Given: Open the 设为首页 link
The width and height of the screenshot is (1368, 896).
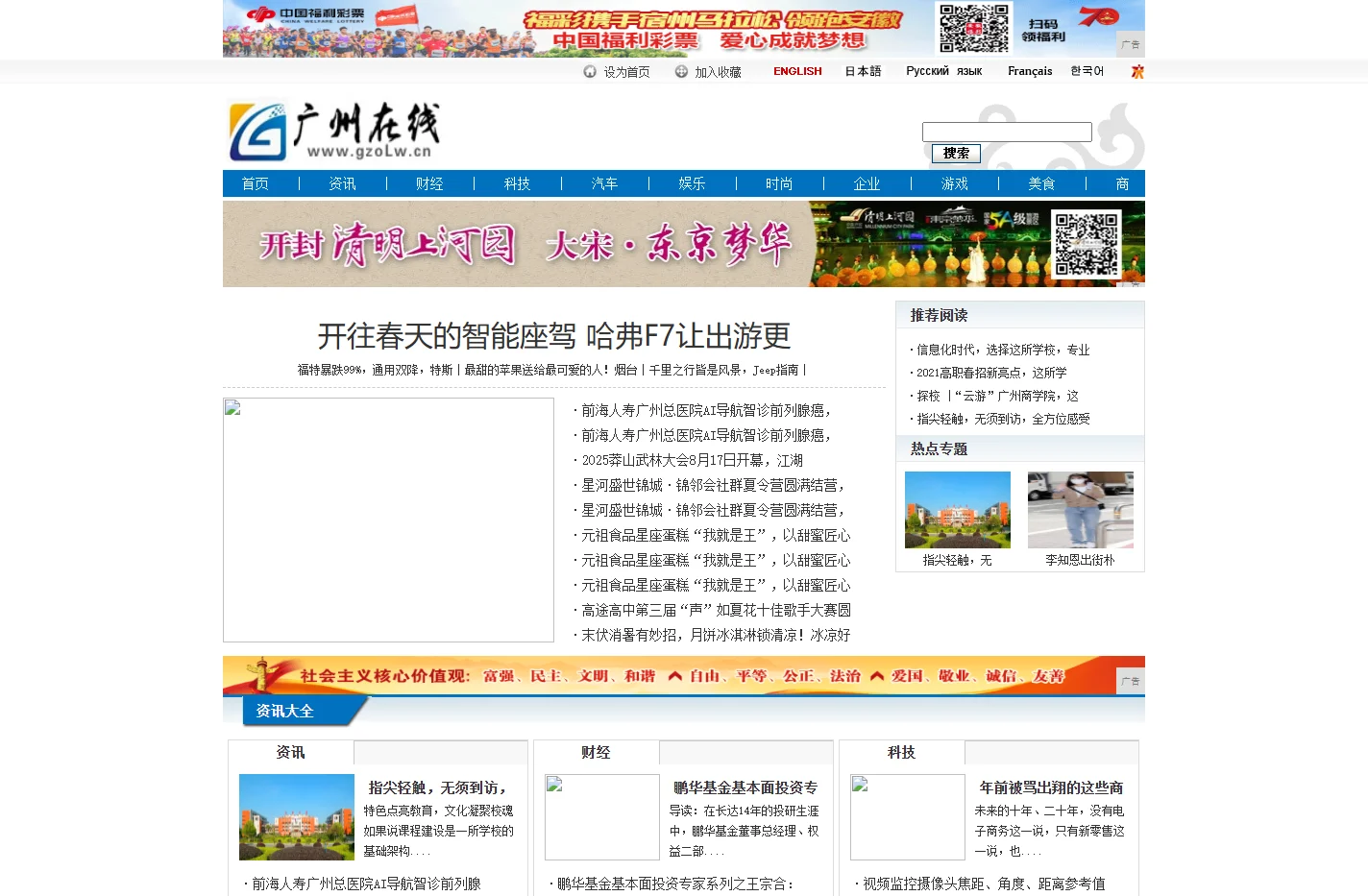Looking at the screenshot, I should point(626,72).
